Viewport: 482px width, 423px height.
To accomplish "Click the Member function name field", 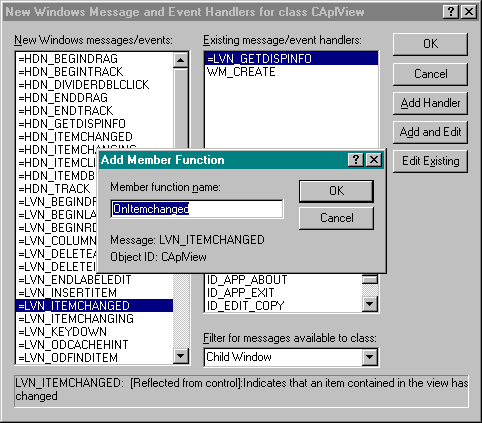I will point(197,209).
